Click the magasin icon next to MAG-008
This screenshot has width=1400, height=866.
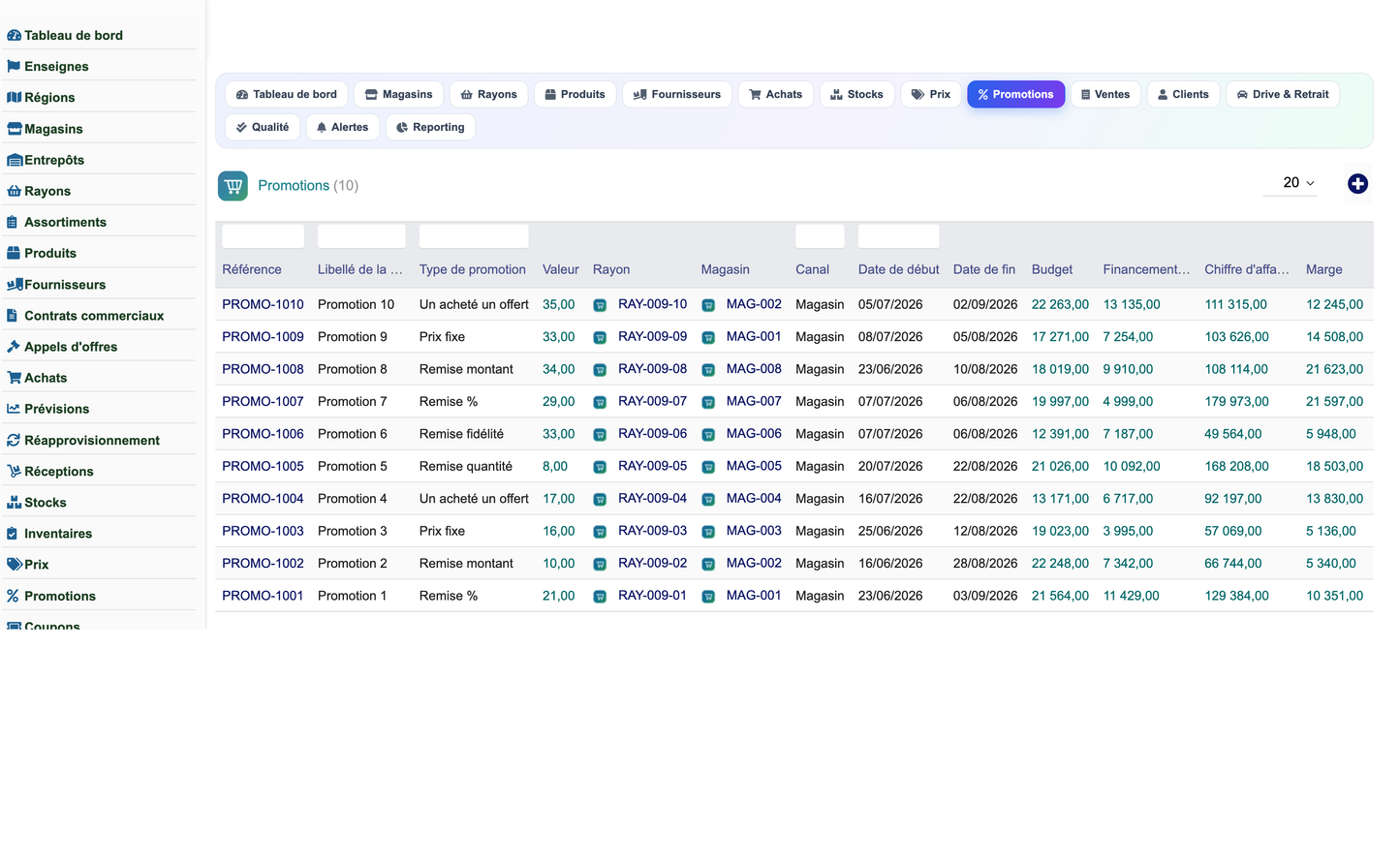coord(708,370)
